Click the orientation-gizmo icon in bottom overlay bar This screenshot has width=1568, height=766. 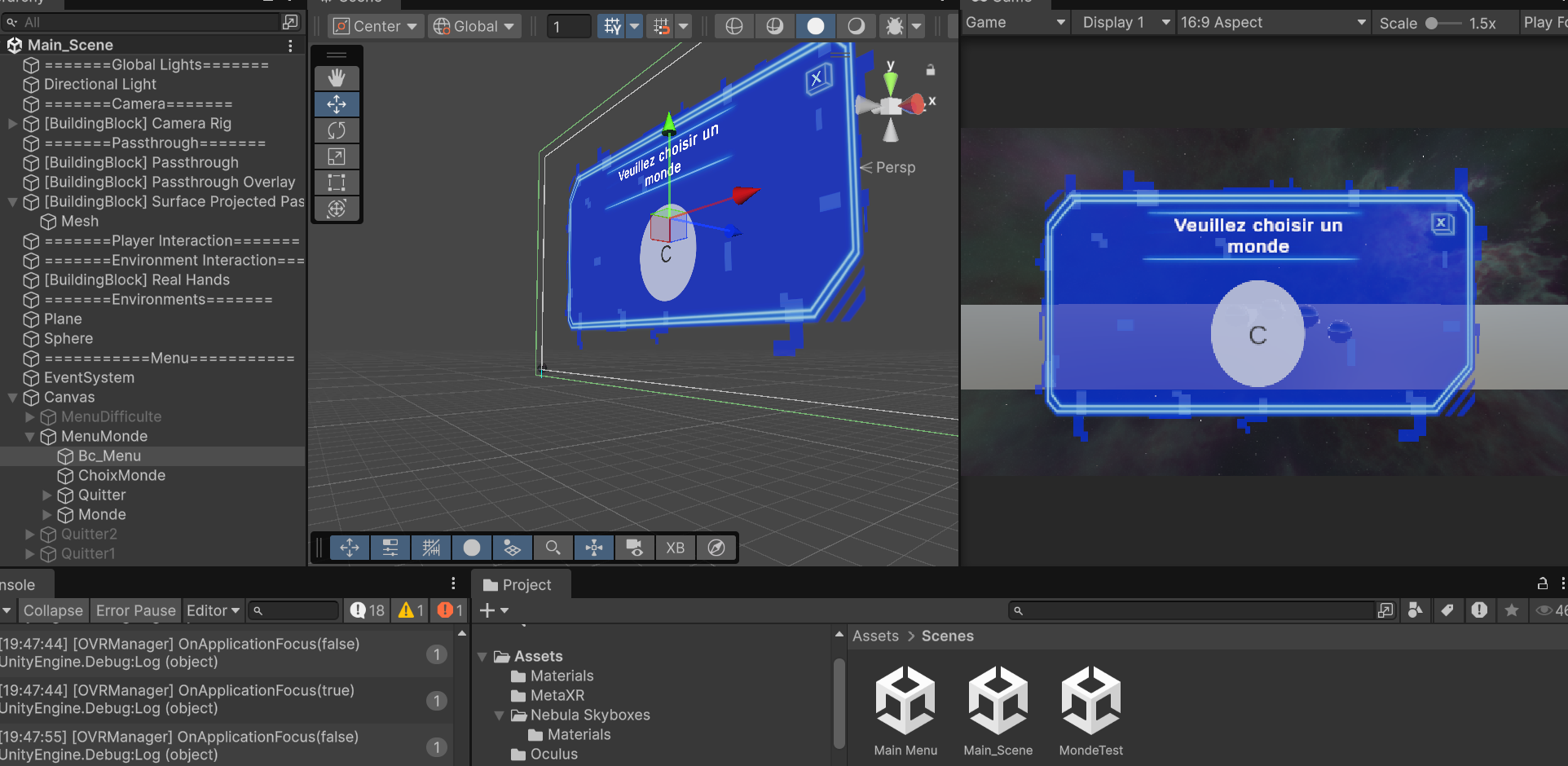pos(594,548)
